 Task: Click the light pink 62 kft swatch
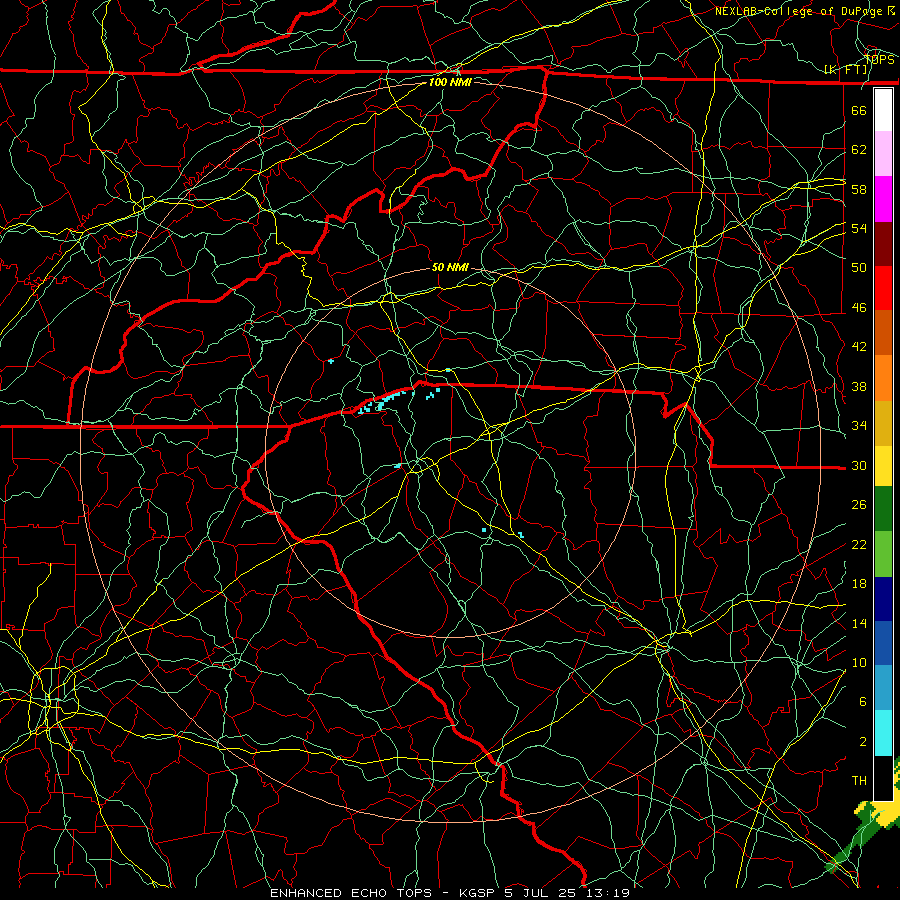coord(883,154)
